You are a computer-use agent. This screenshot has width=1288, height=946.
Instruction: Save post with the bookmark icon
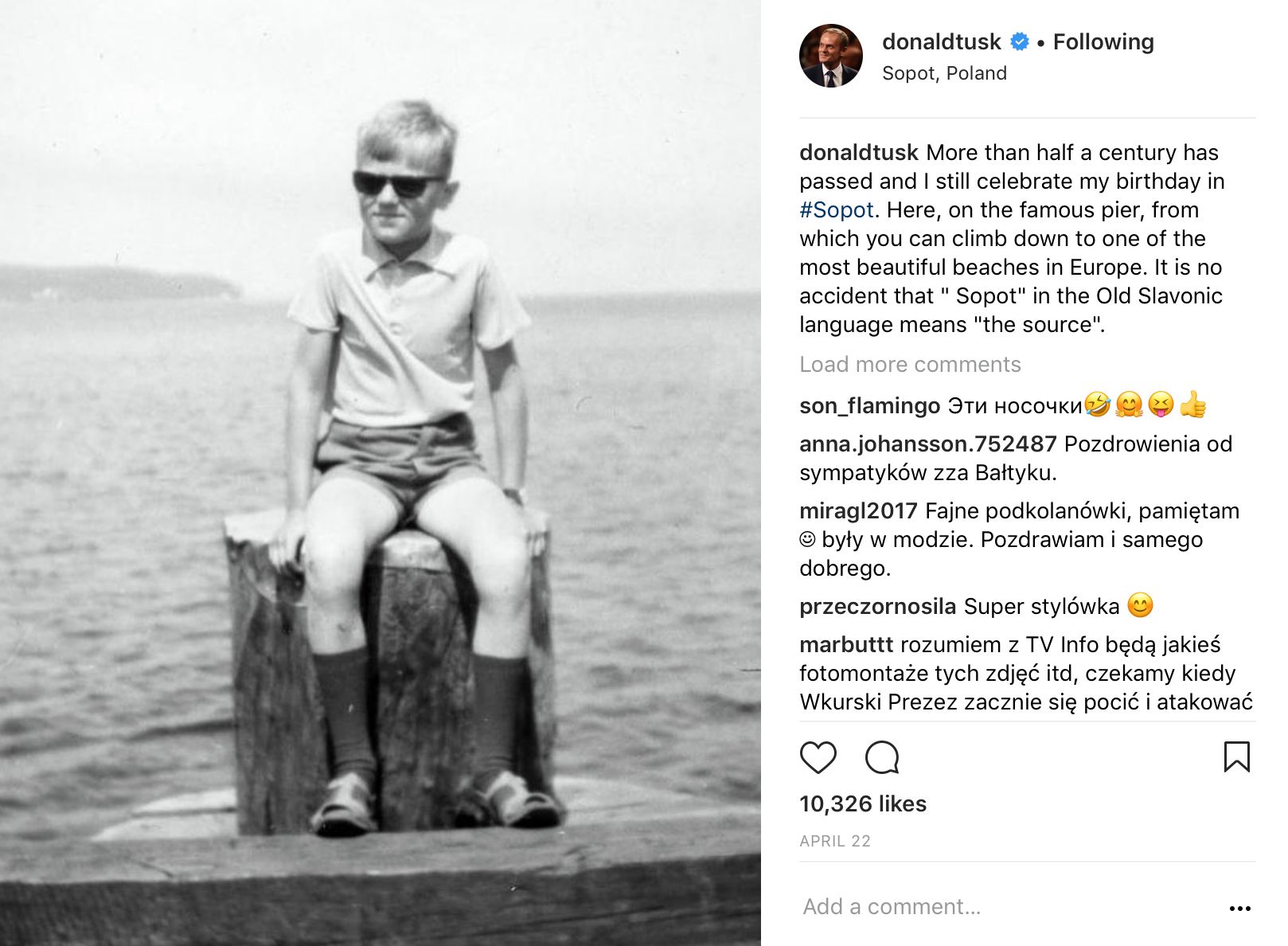click(1236, 756)
